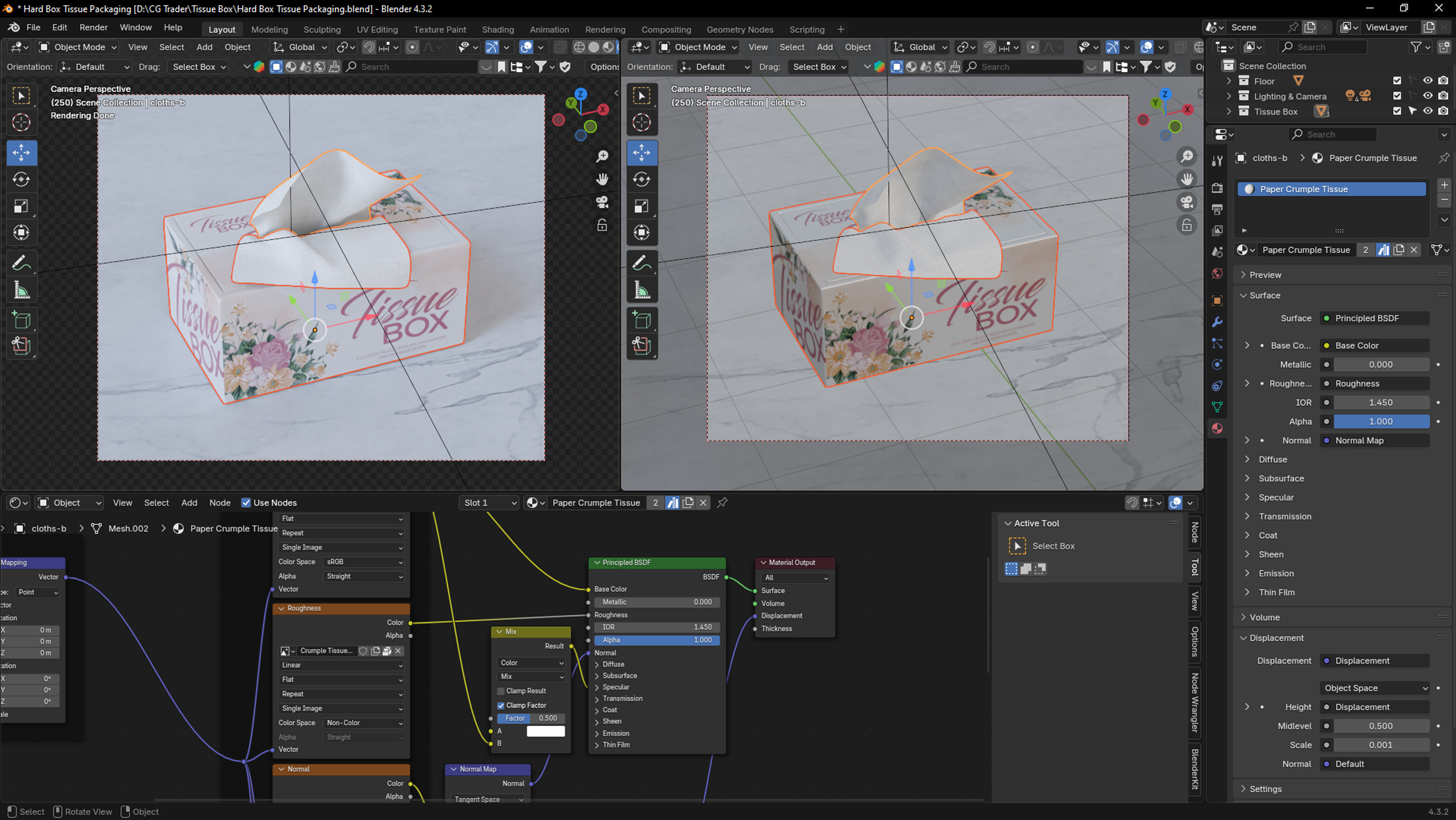Click the Mix node Factor slider
The height and width of the screenshot is (820, 1456).
(531, 718)
